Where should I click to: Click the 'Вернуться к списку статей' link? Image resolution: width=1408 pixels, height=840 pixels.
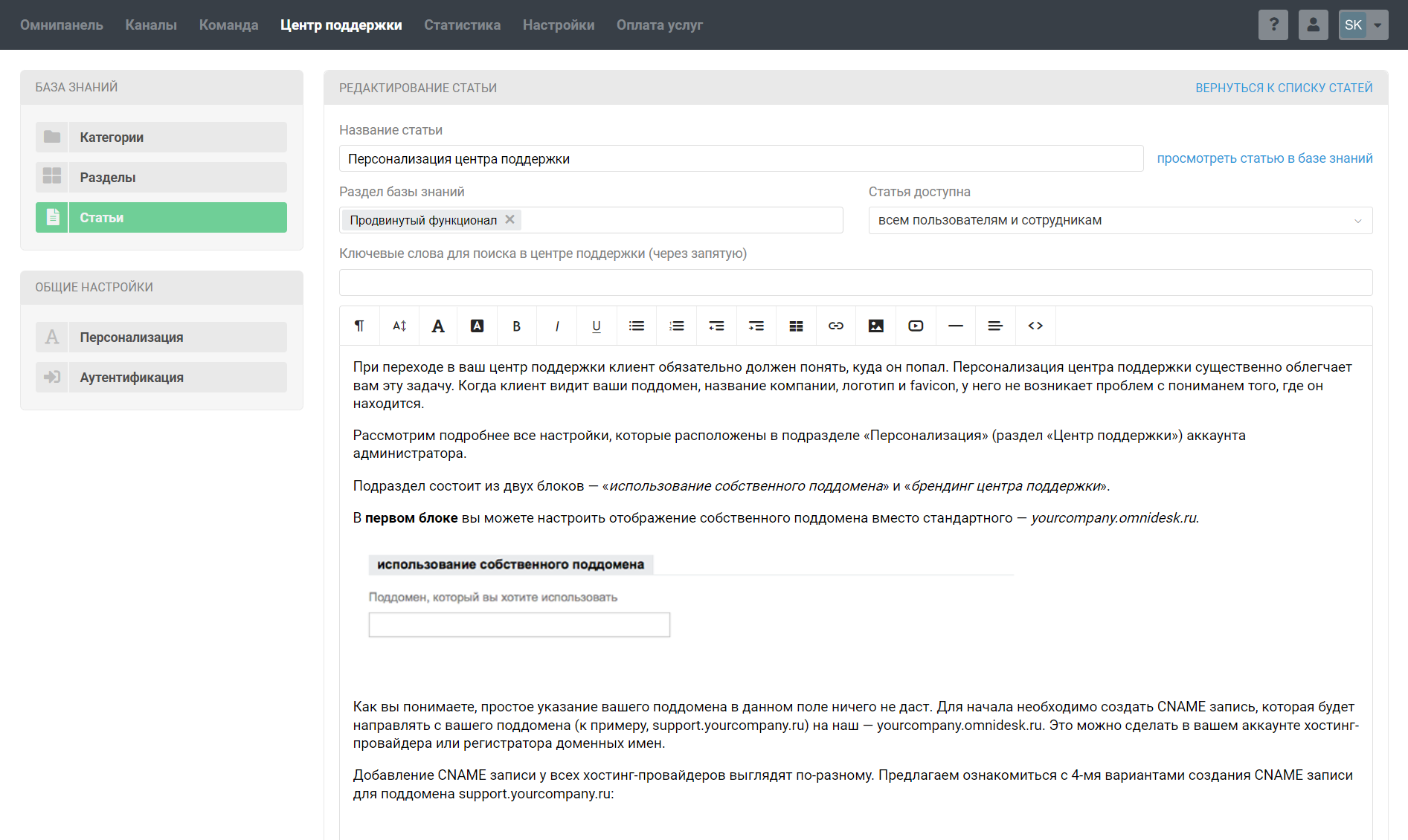click(x=1283, y=88)
